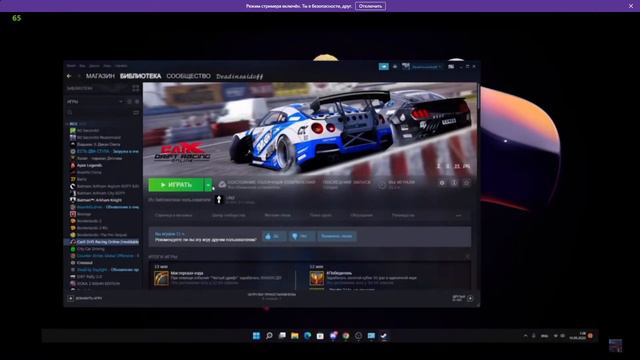The image size is (640, 360).
Task: Click thumbs down Нет button
Action: click(x=302, y=236)
